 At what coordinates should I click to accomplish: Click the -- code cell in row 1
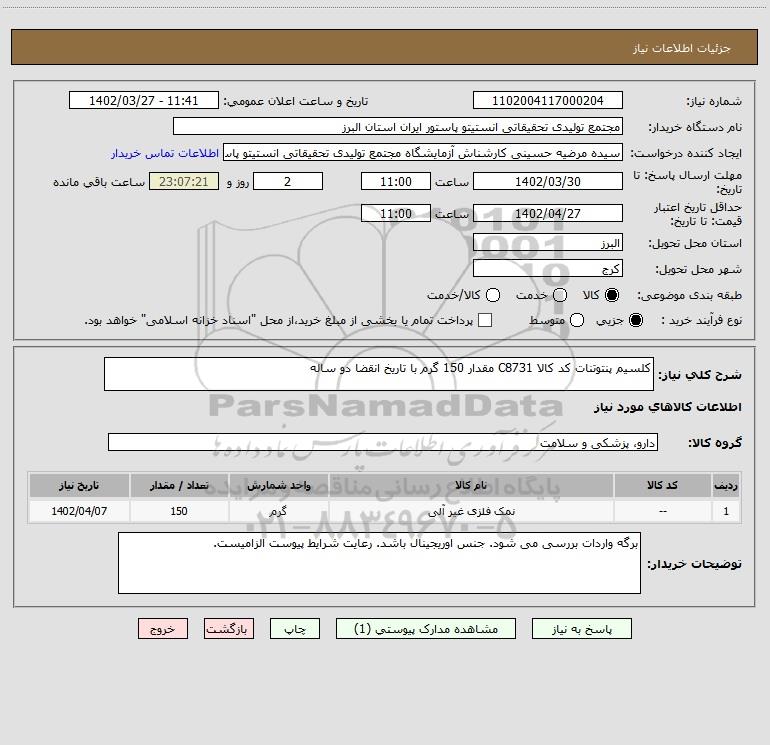(x=662, y=511)
